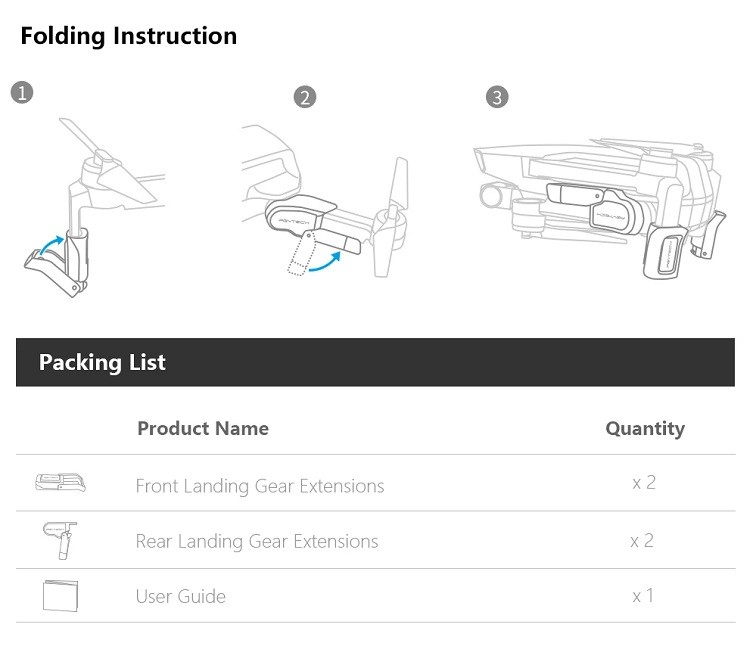Click the Front Landing Gear Extensions icon
750x646 pixels.
click(60, 482)
